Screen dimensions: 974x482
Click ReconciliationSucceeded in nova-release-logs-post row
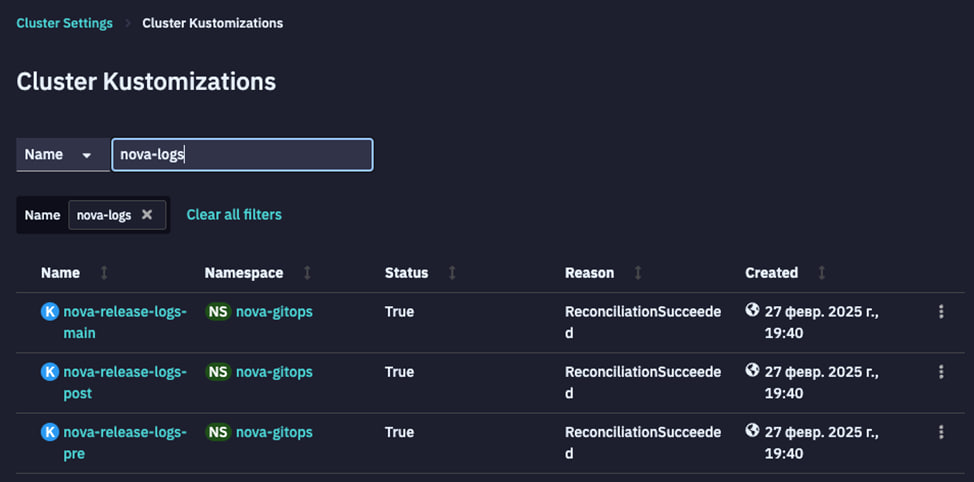643,383
